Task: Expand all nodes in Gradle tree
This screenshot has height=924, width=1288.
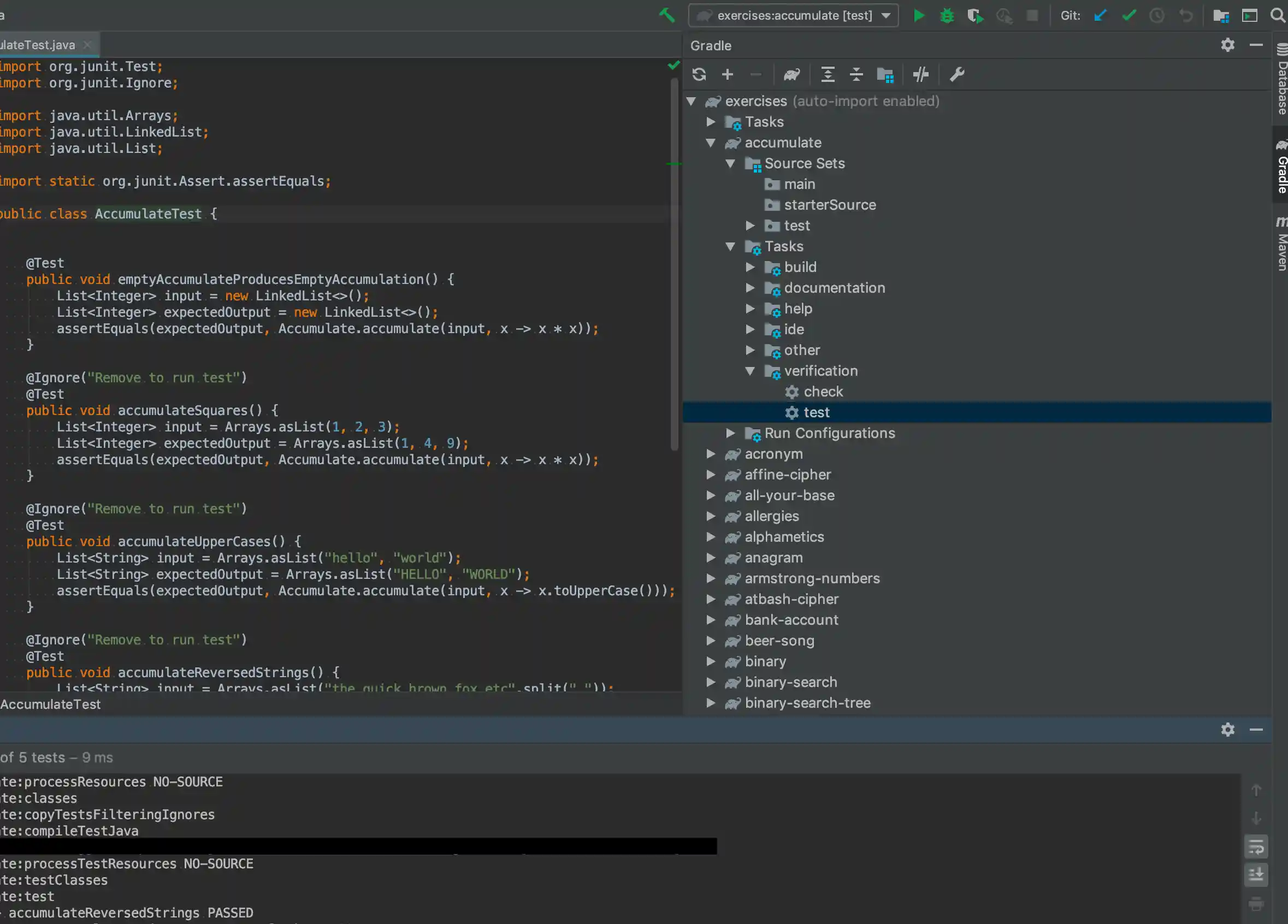Action: [x=828, y=74]
